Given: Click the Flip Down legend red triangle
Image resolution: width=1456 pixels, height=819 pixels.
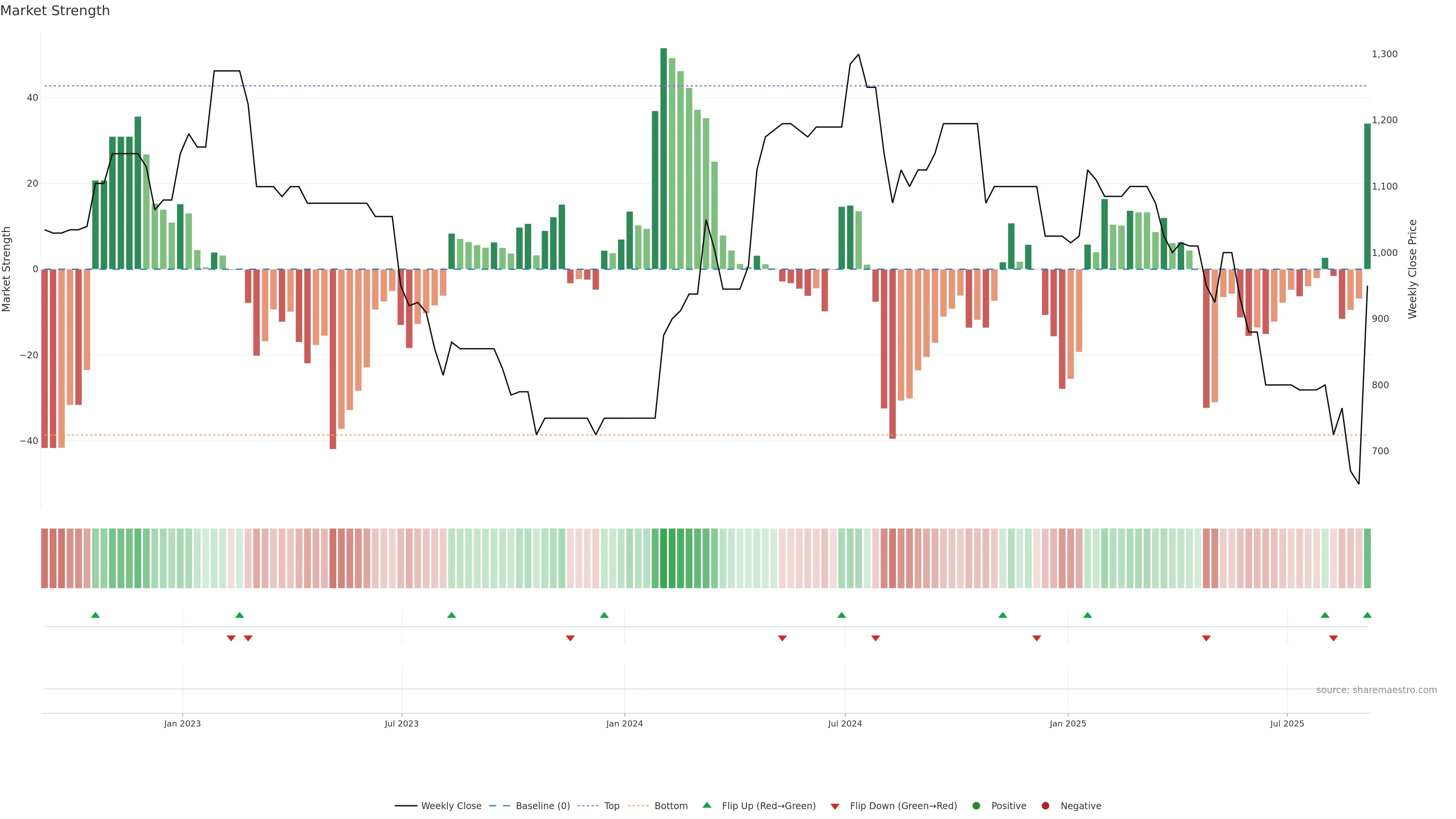Looking at the screenshot, I should (x=835, y=806).
